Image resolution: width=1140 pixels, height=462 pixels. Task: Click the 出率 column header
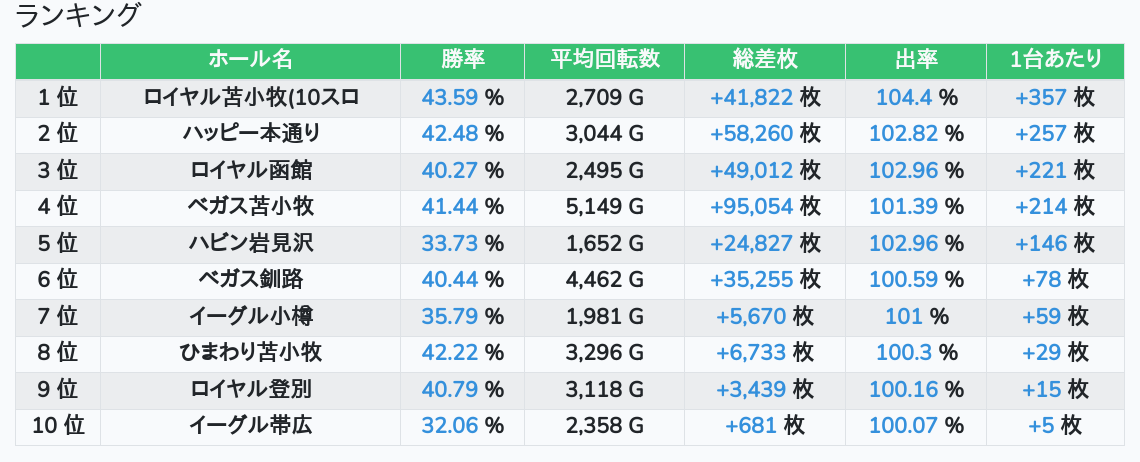click(915, 60)
